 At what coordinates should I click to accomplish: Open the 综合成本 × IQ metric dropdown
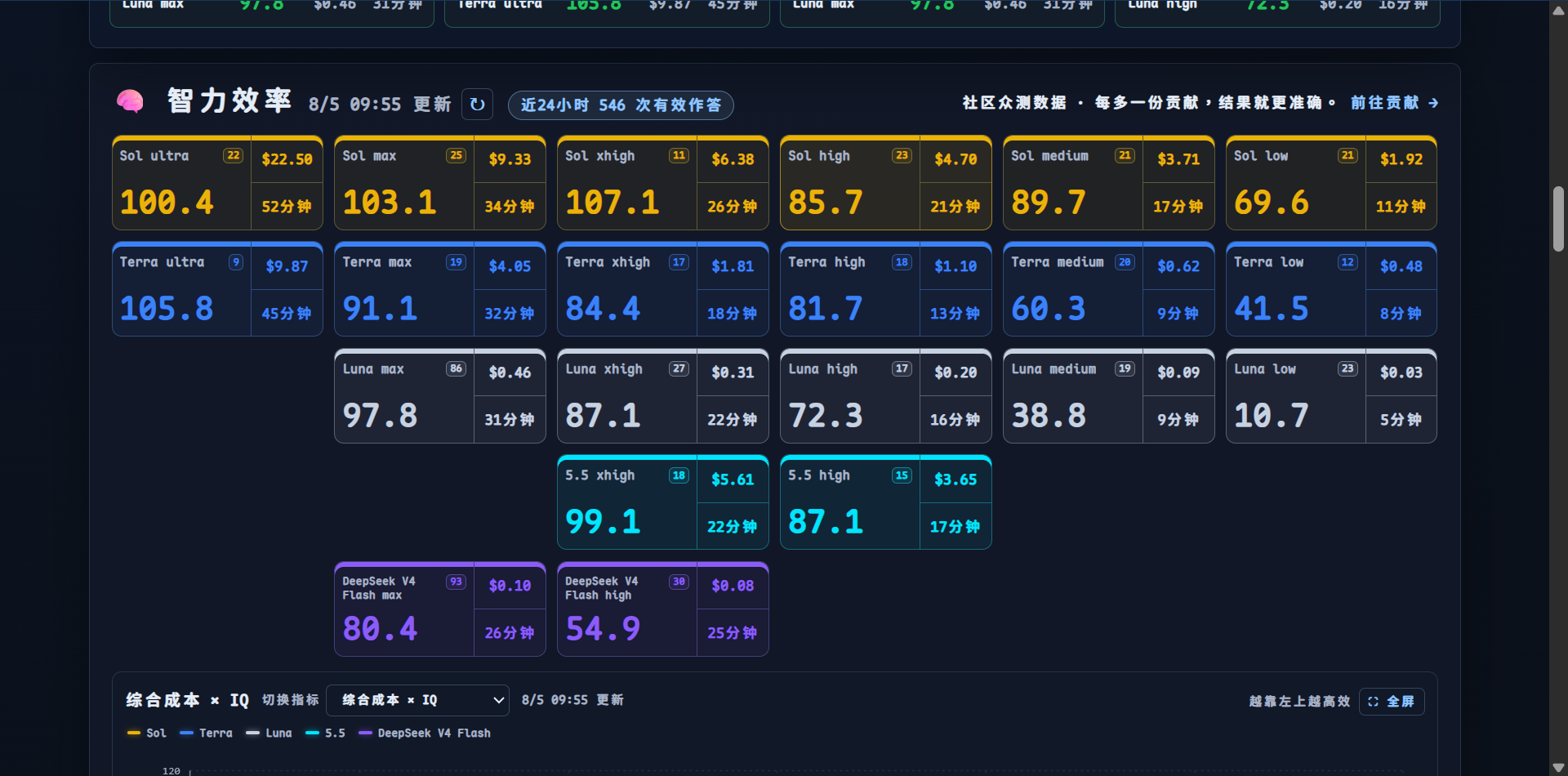(x=417, y=700)
